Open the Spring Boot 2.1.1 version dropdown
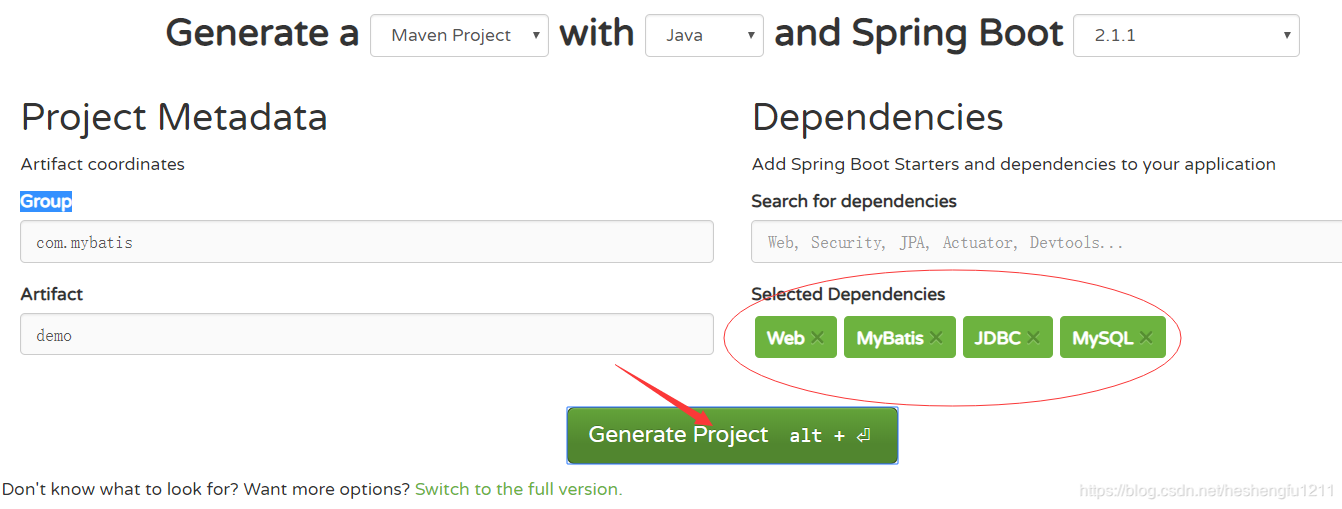 (1186, 35)
